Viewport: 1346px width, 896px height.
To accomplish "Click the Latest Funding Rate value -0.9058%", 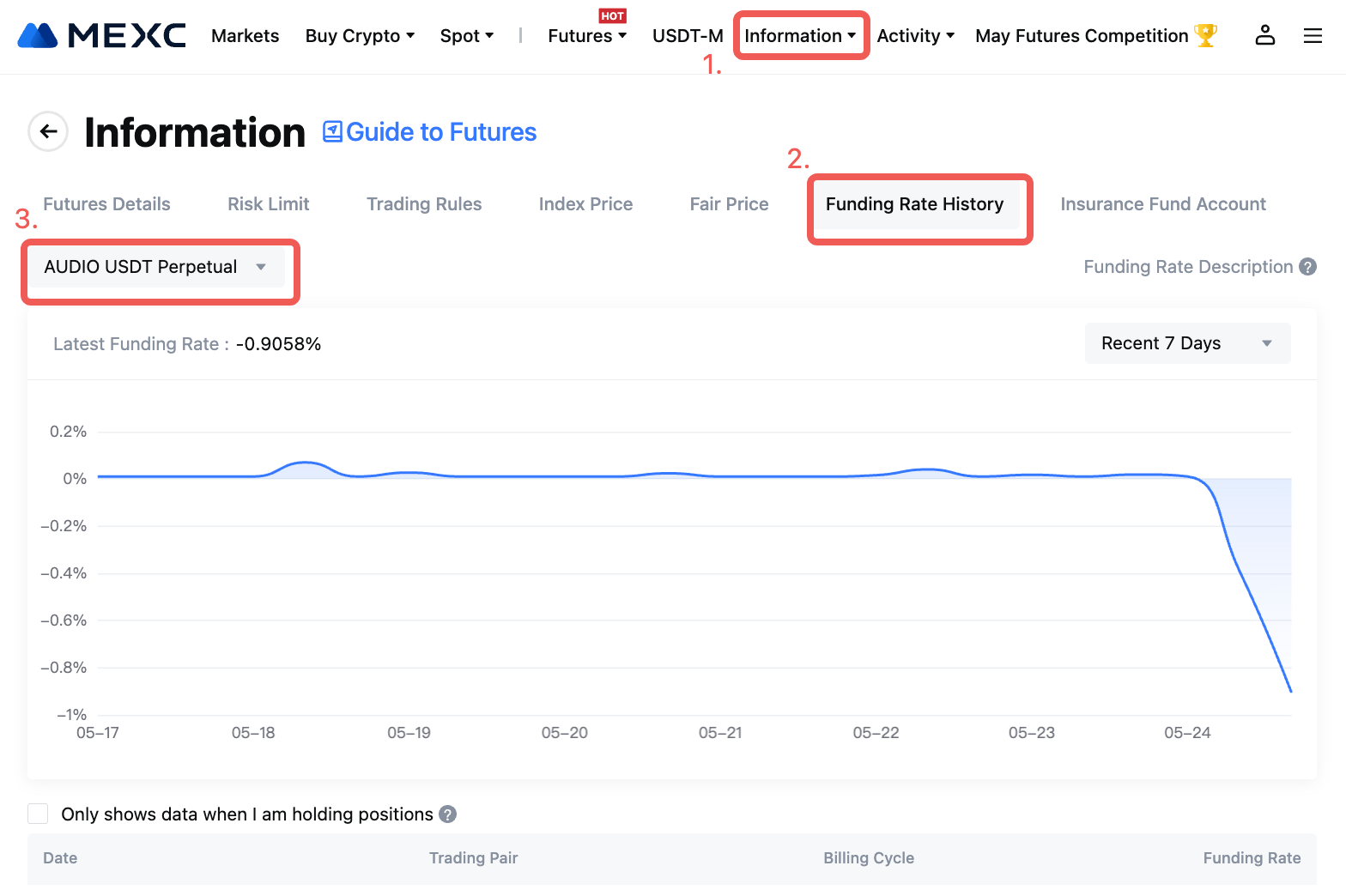I will point(278,344).
